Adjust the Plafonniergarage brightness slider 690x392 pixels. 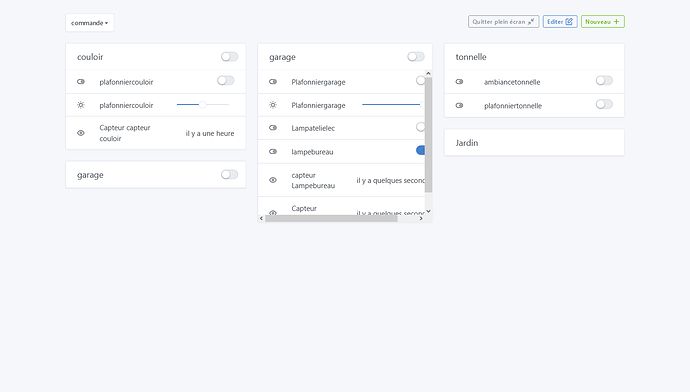[393, 105]
